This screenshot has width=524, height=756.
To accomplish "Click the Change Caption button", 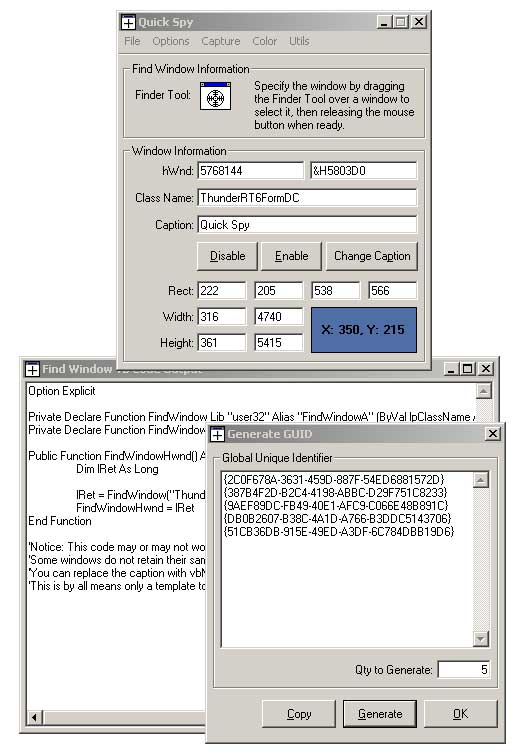I will pos(372,256).
